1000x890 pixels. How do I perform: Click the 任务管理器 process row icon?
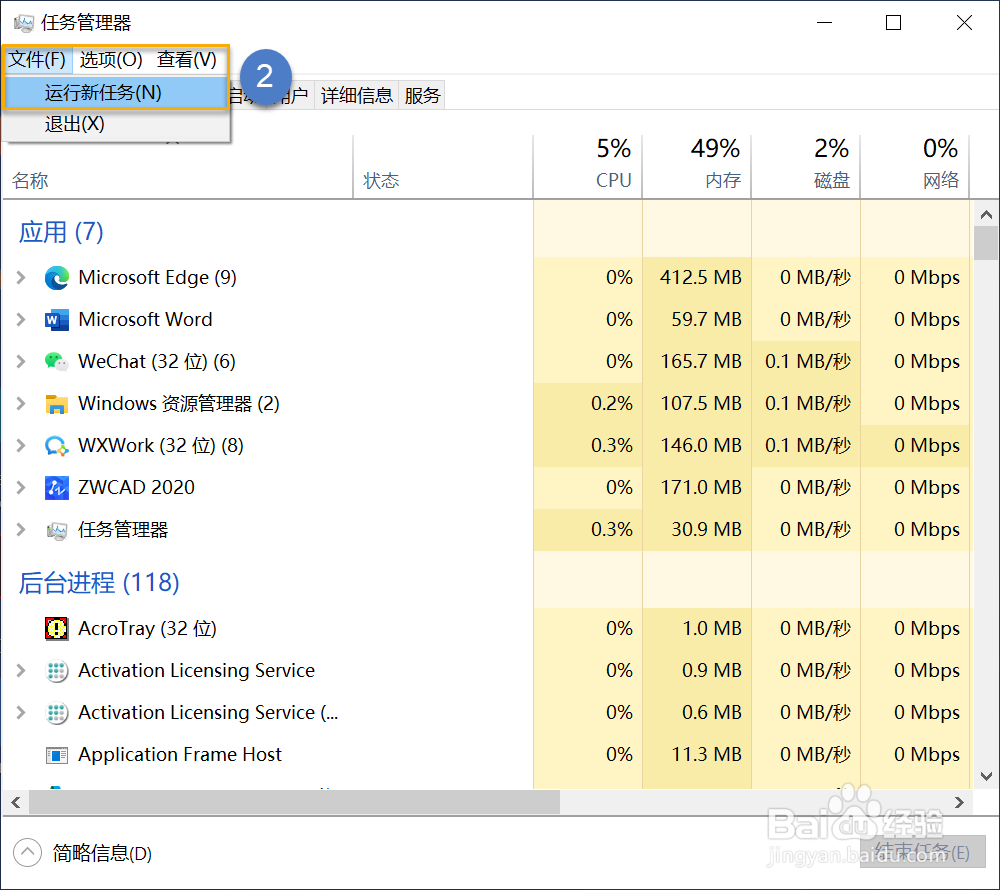click(57, 530)
